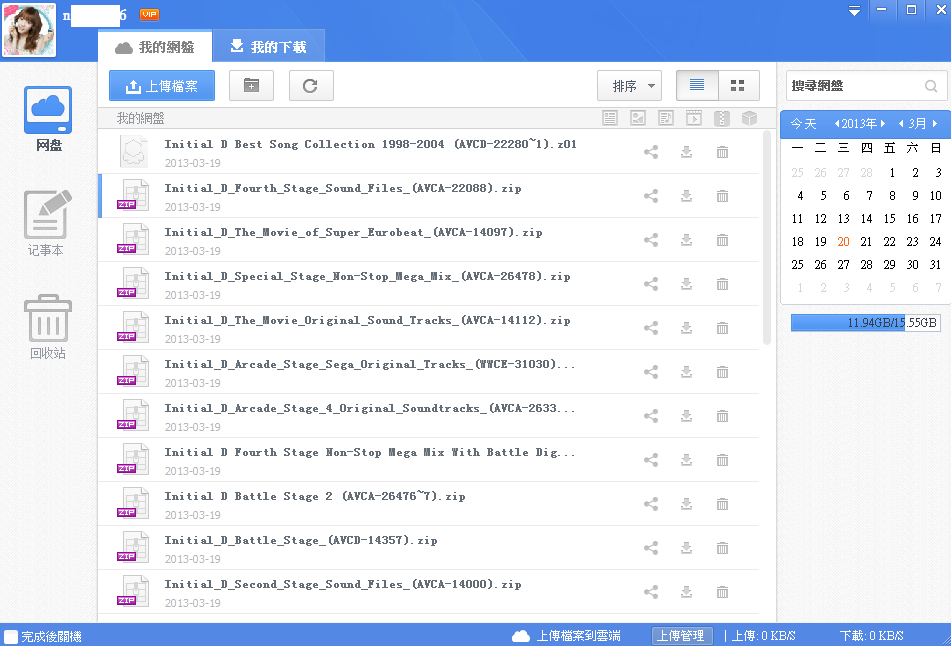
Task: Refresh the file list
Action: coord(311,86)
